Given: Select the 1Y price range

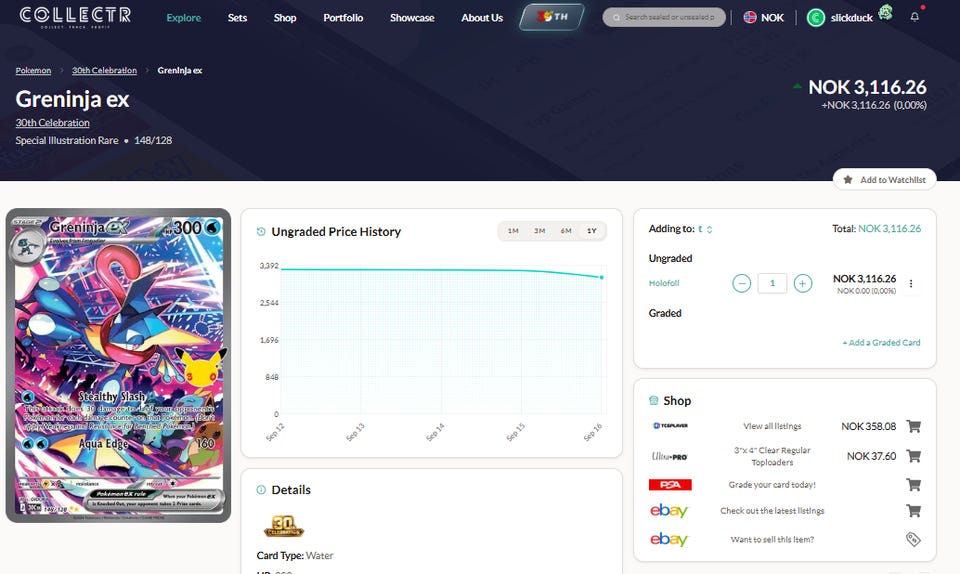Looking at the screenshot, I should pyautogui.click(x=591, y=231).
